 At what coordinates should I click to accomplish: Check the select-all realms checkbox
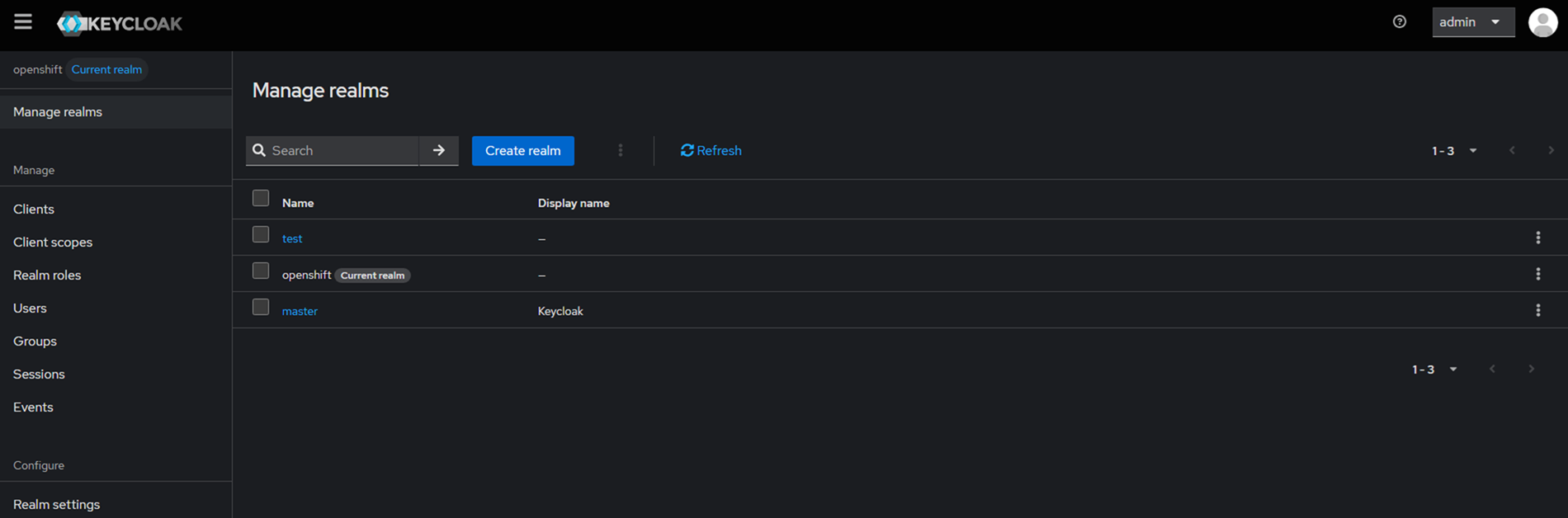pyautogui.click(x=261, y=199)
